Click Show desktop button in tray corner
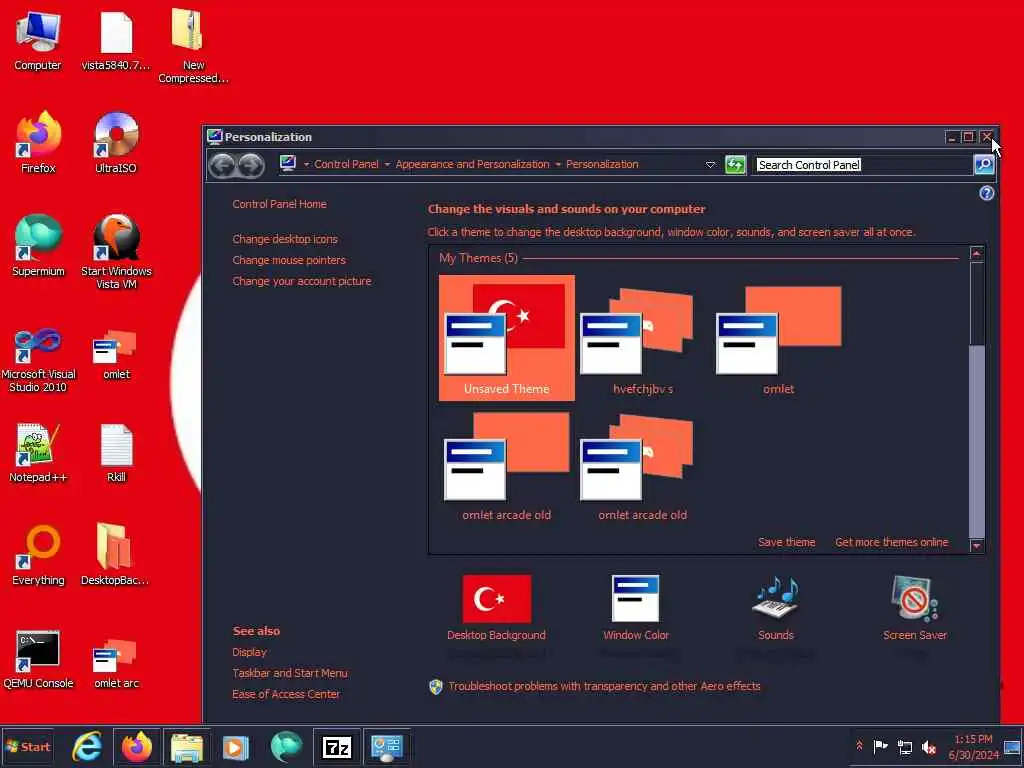The height and width of the screenshot is (768, 1024). (1013, 746)
